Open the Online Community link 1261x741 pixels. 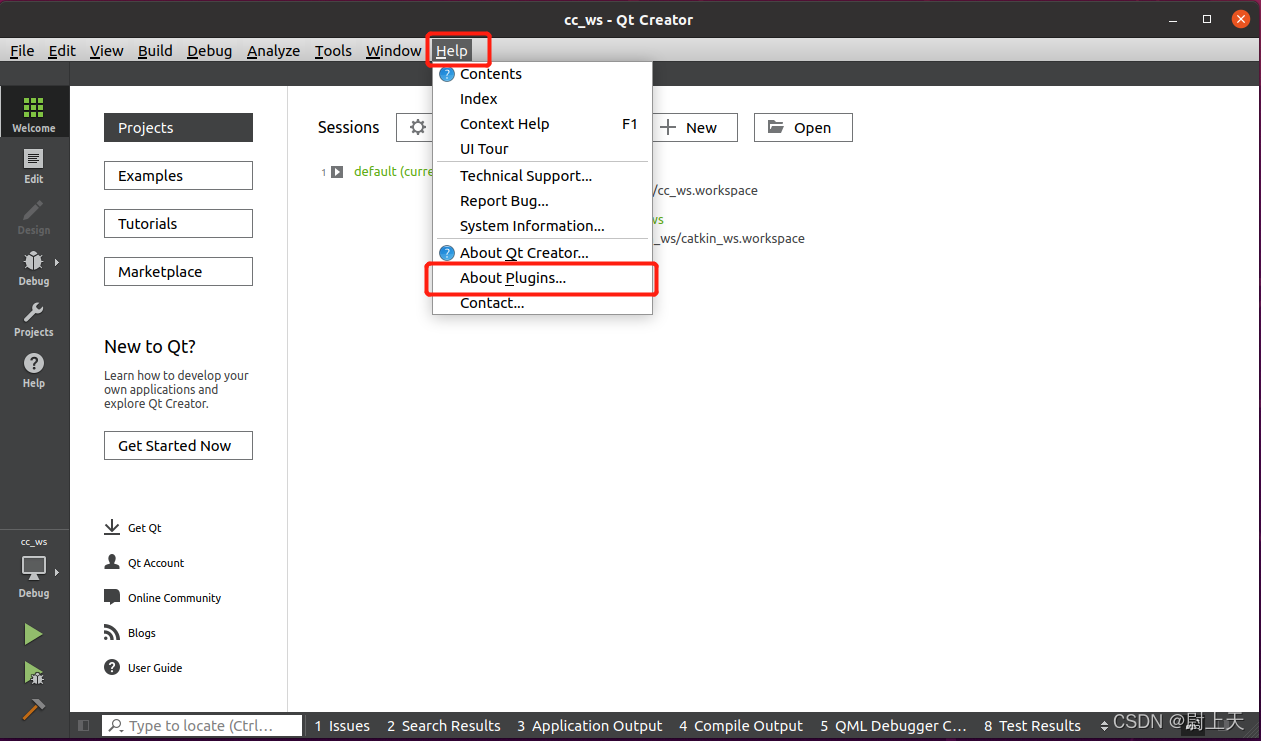[162, 598]
